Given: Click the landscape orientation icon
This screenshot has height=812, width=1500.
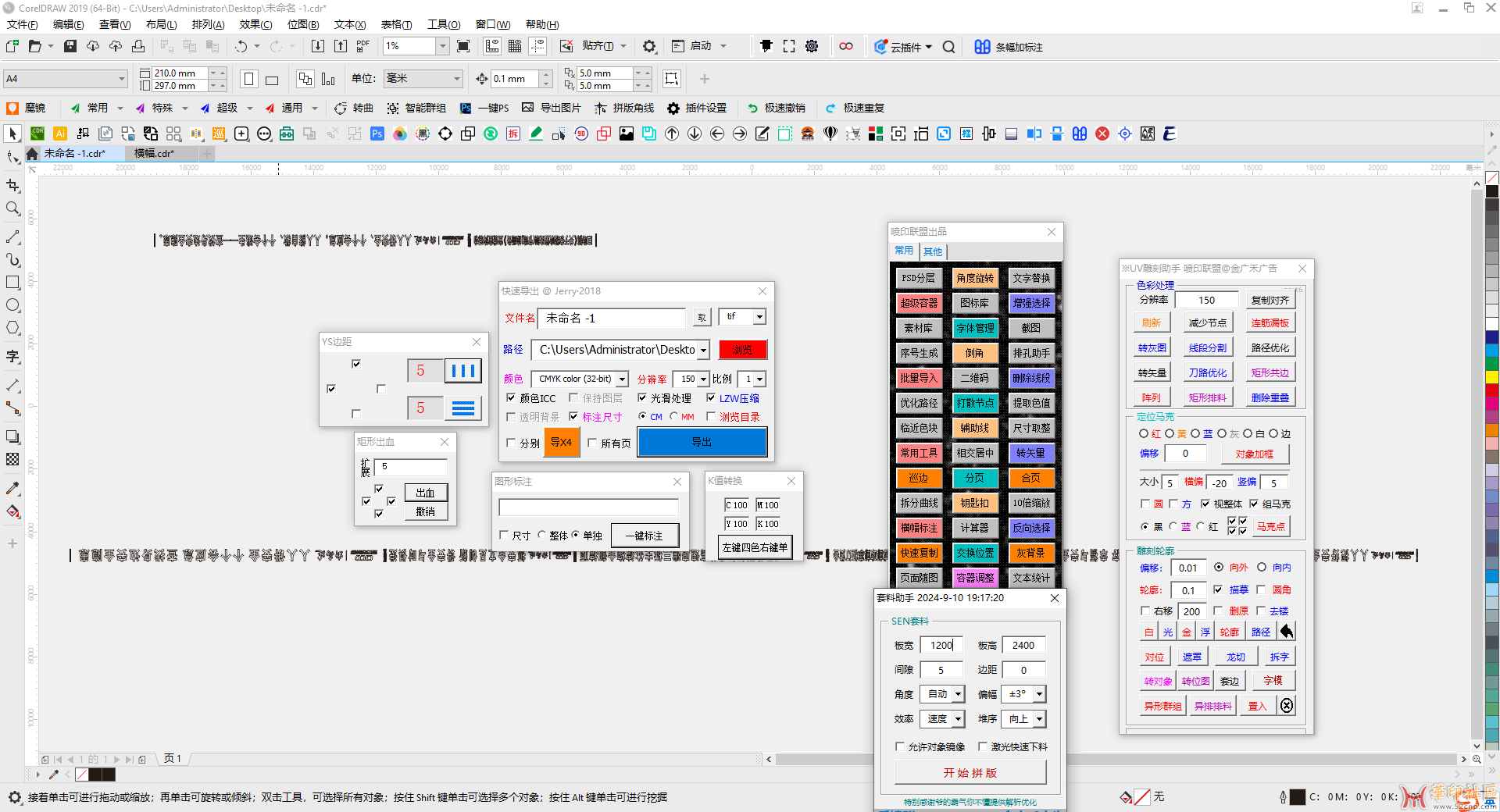Looking at the screenshot, I should pos(272,80).
